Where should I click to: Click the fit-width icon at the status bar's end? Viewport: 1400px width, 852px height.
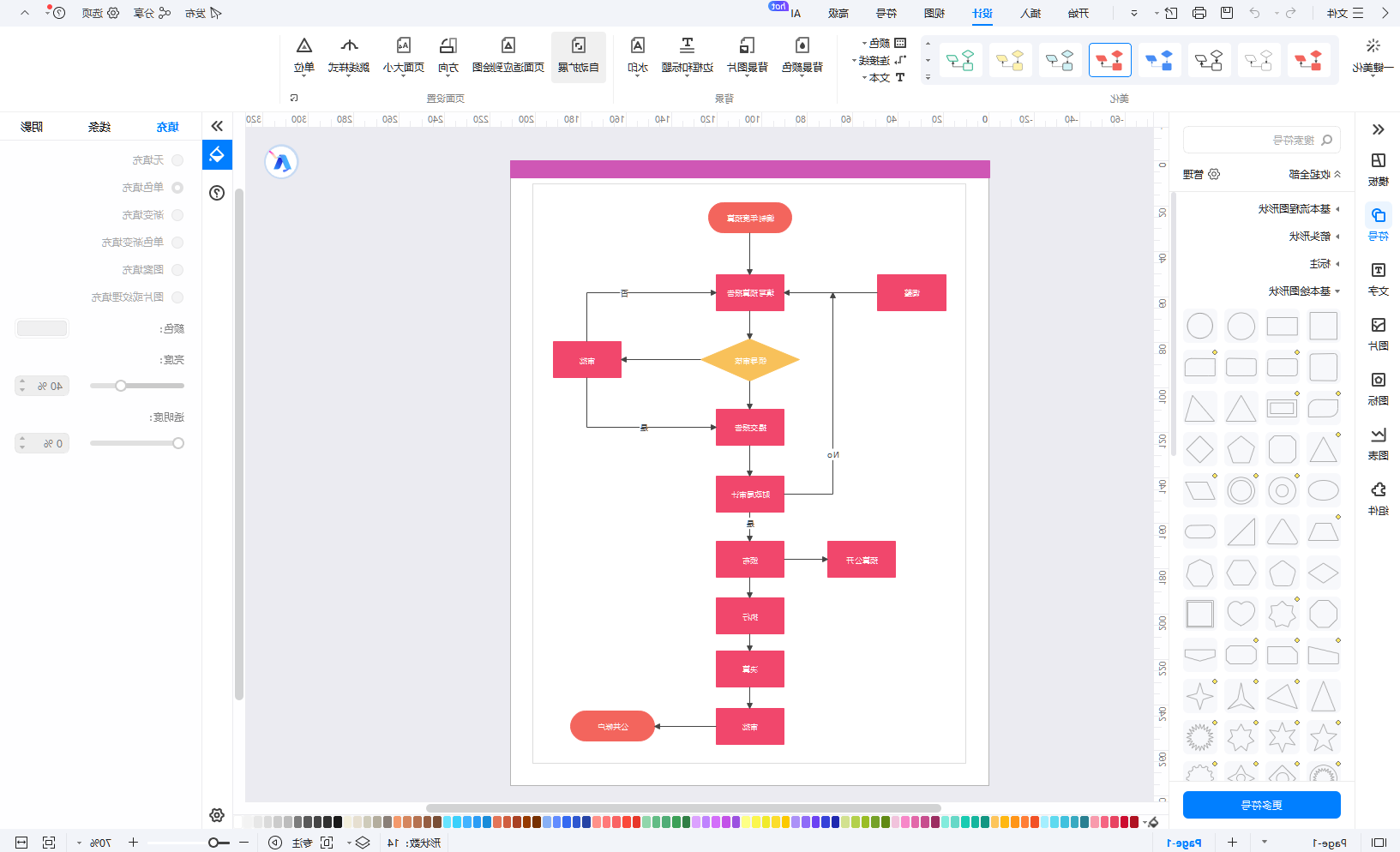(21, 843)
